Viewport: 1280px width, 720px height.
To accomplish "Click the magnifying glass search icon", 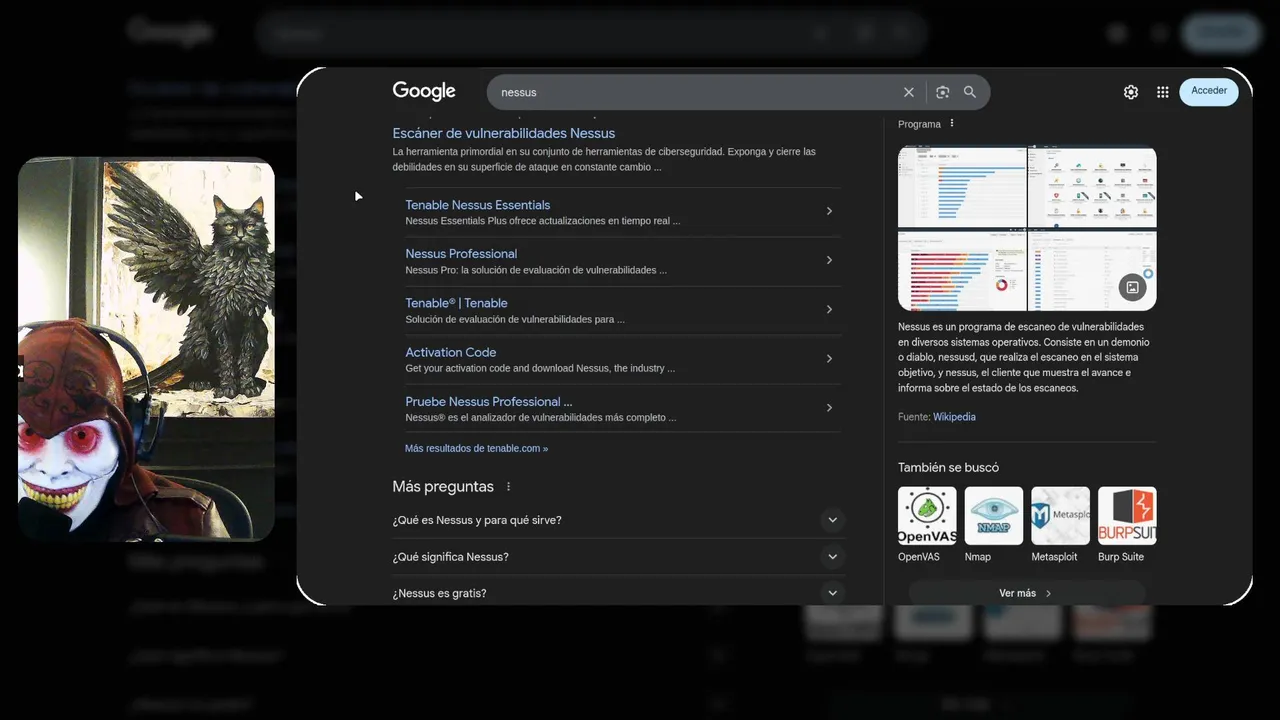I will [970, 92].
